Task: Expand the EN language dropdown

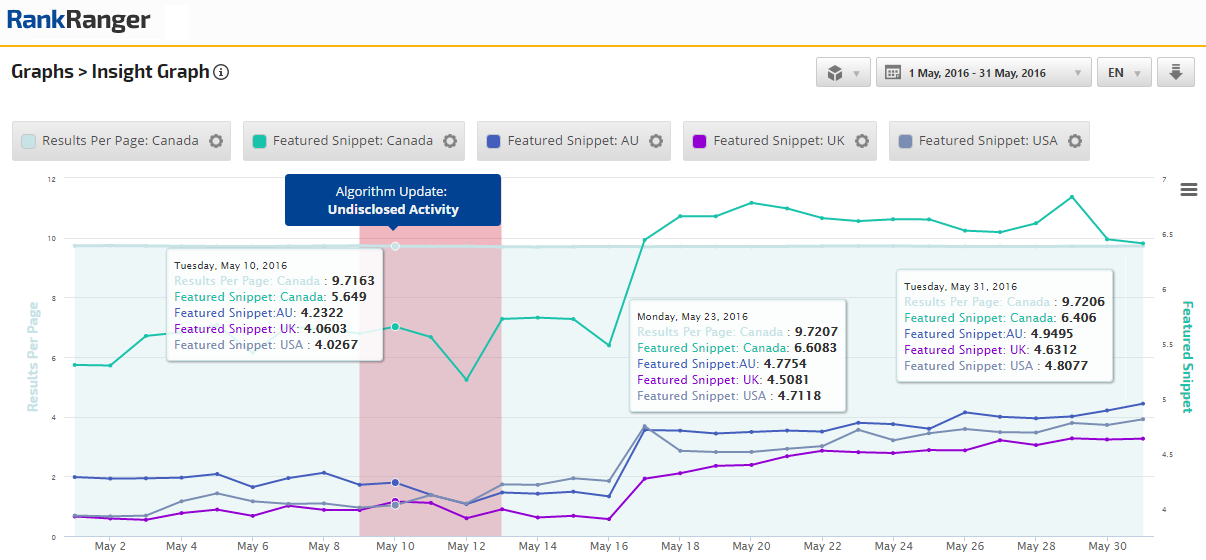Action: coord(1124,73)
